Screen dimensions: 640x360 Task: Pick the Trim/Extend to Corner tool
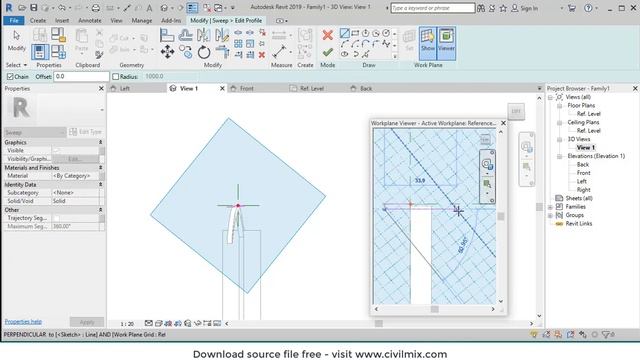222,52
